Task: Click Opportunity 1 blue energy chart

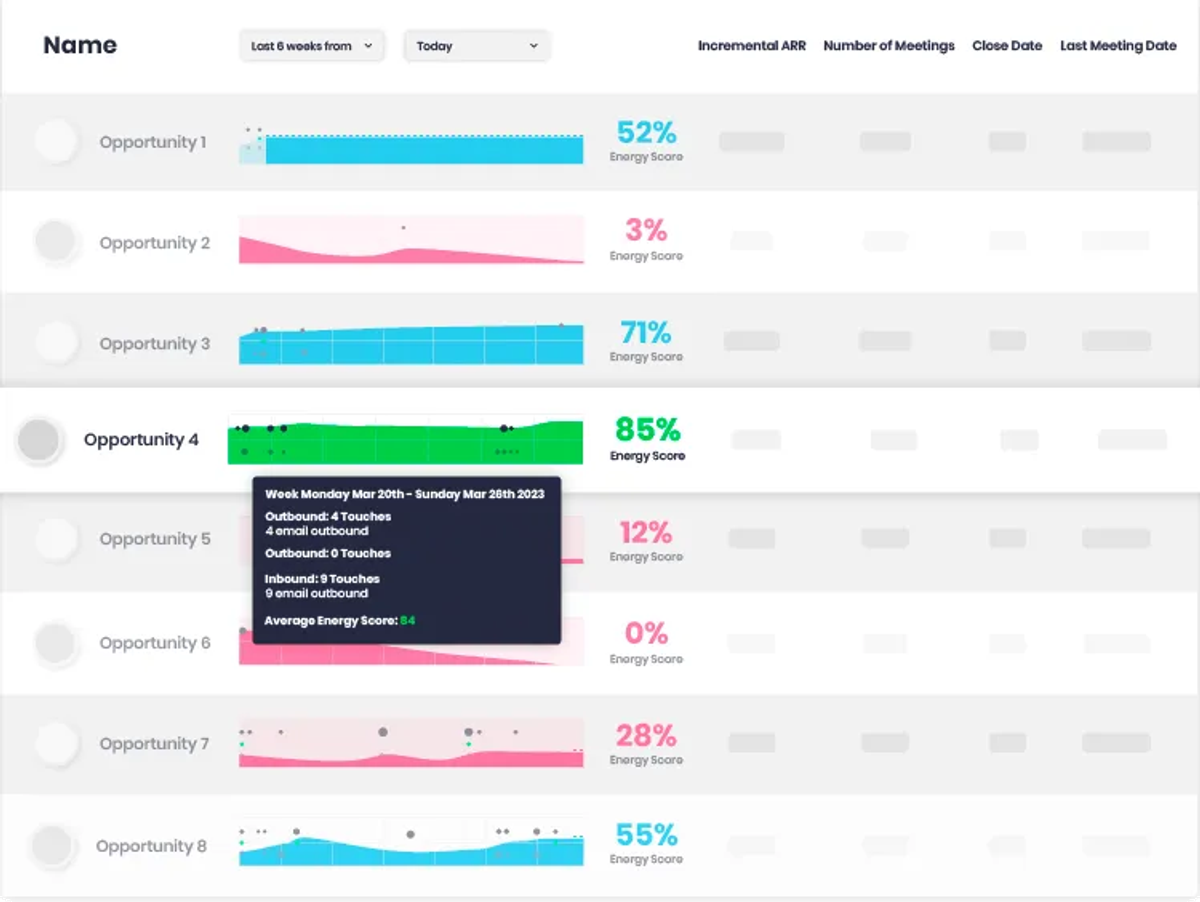Action: point(411,146)
